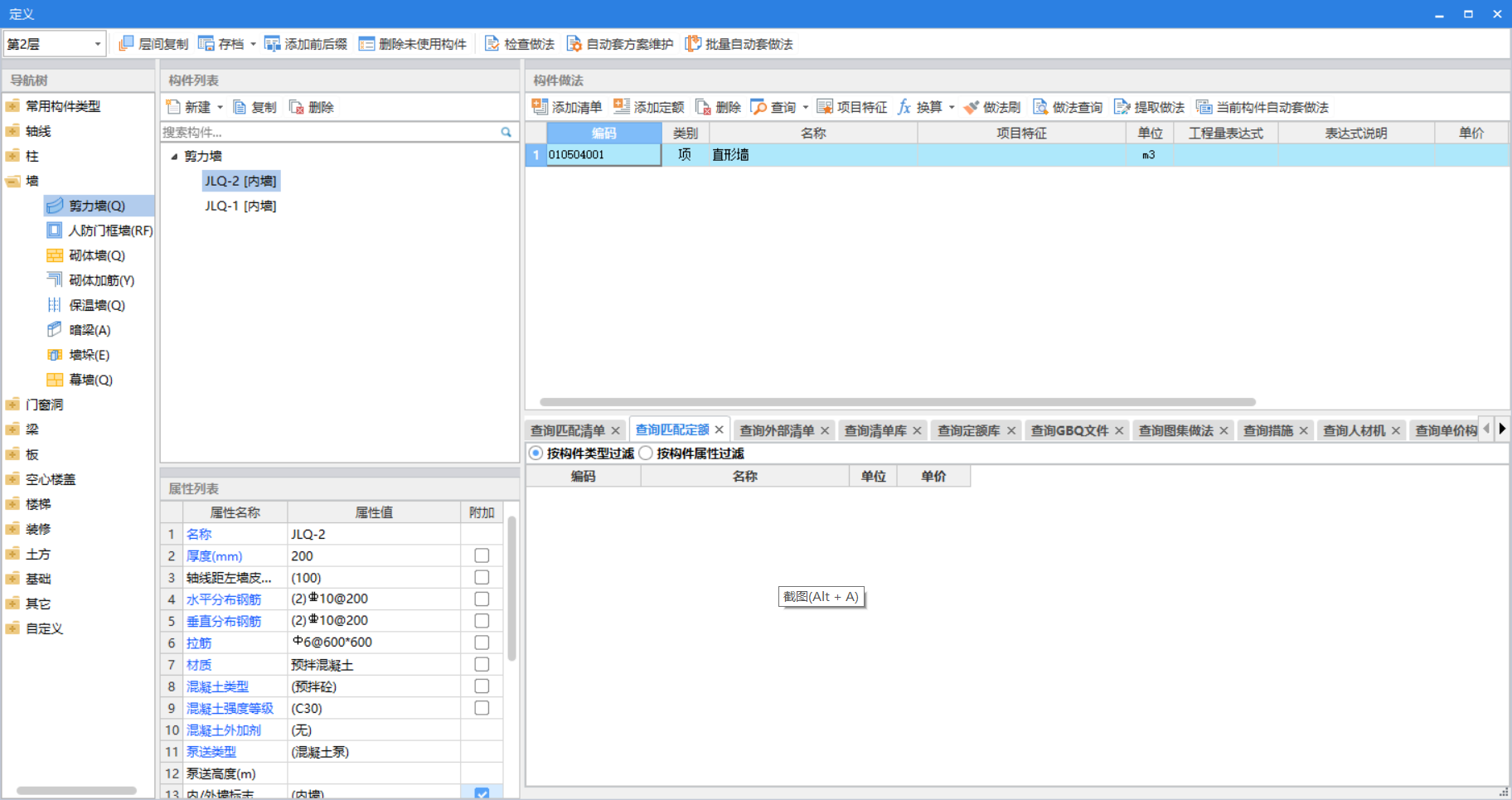
Task: Click the 属性列表 vertical scrollbar
Action: 511,589
